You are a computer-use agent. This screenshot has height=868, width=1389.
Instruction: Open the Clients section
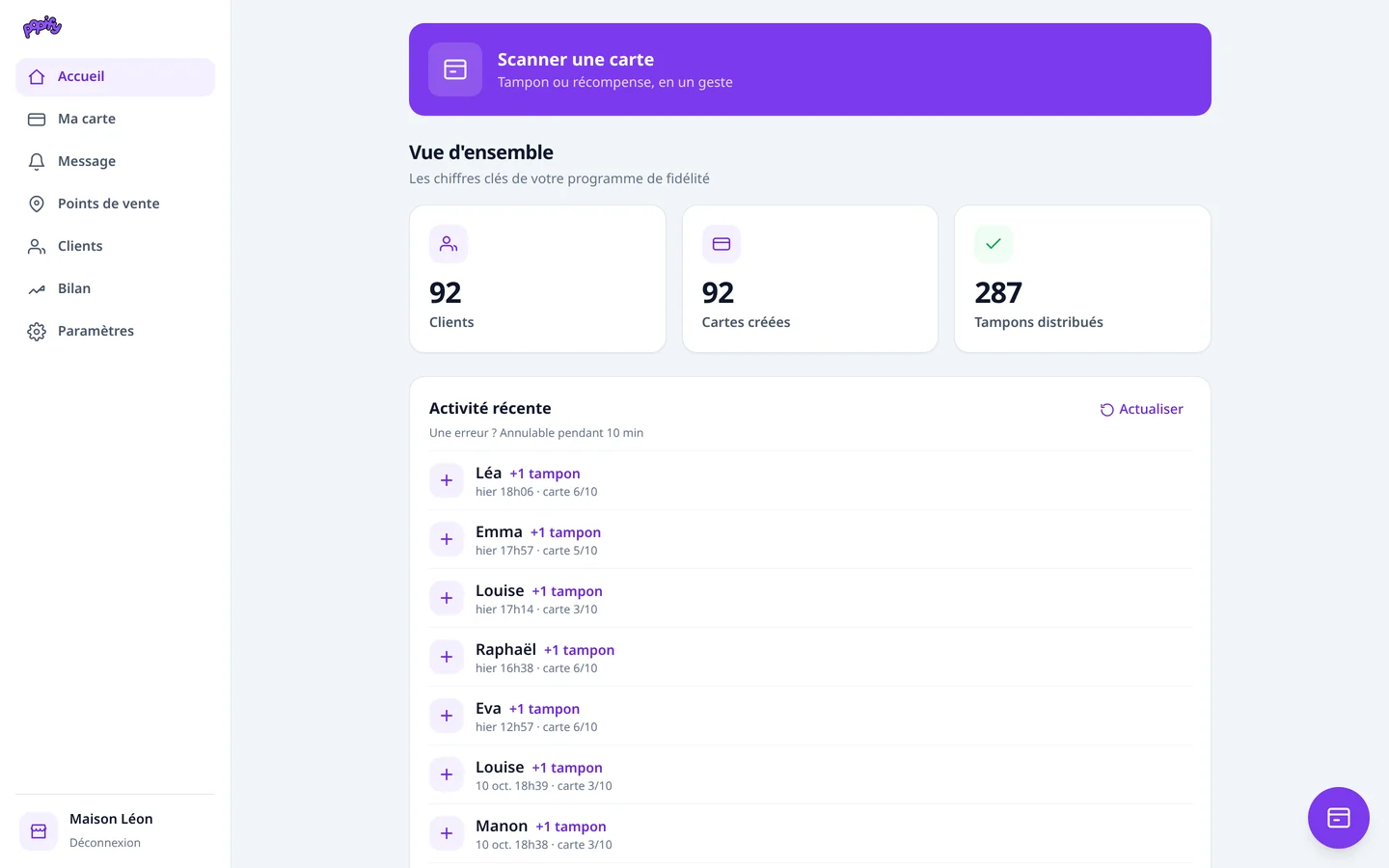coord(116,247)
